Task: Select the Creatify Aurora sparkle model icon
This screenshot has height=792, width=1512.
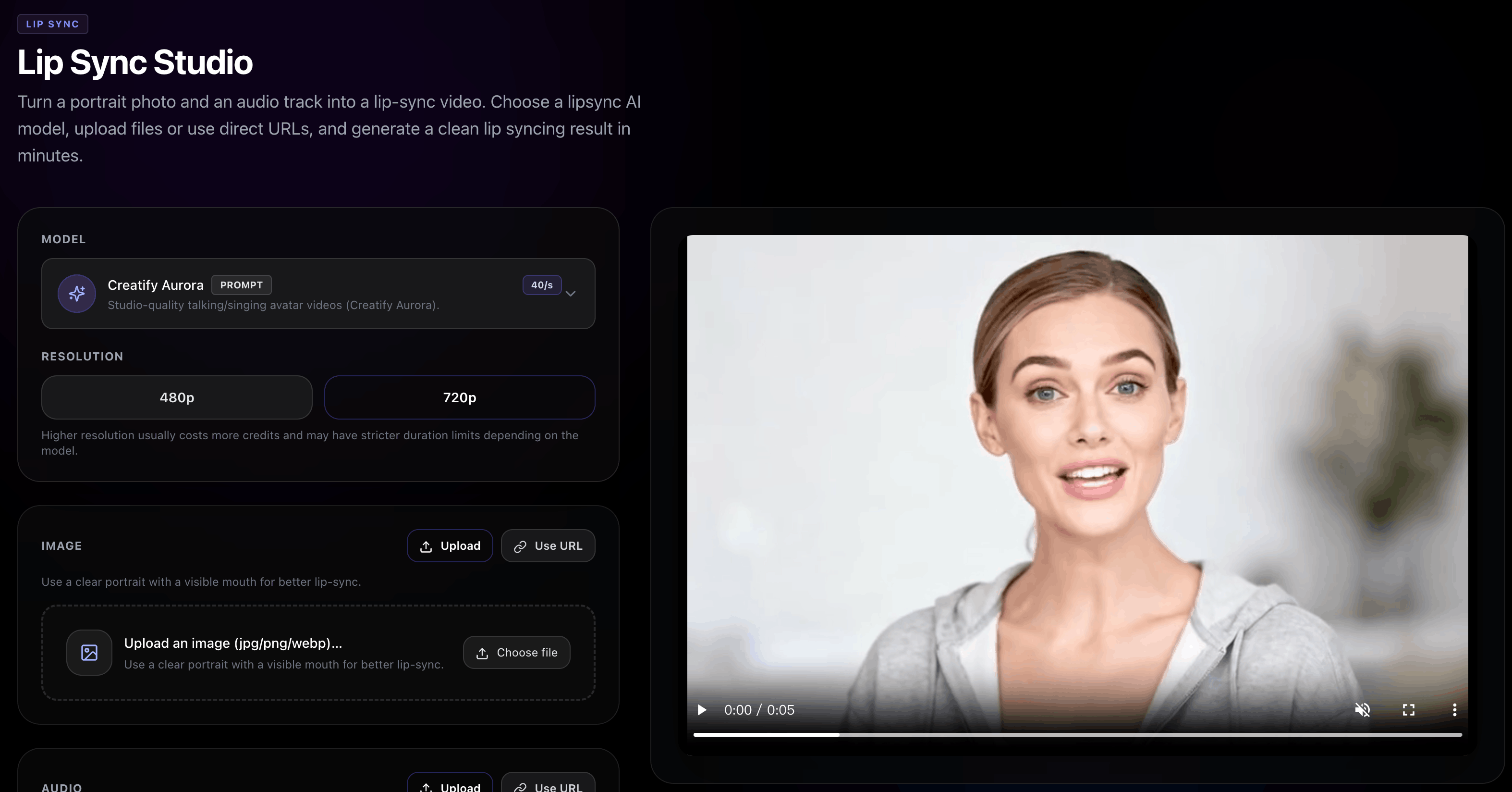Action: coord(76,294)
